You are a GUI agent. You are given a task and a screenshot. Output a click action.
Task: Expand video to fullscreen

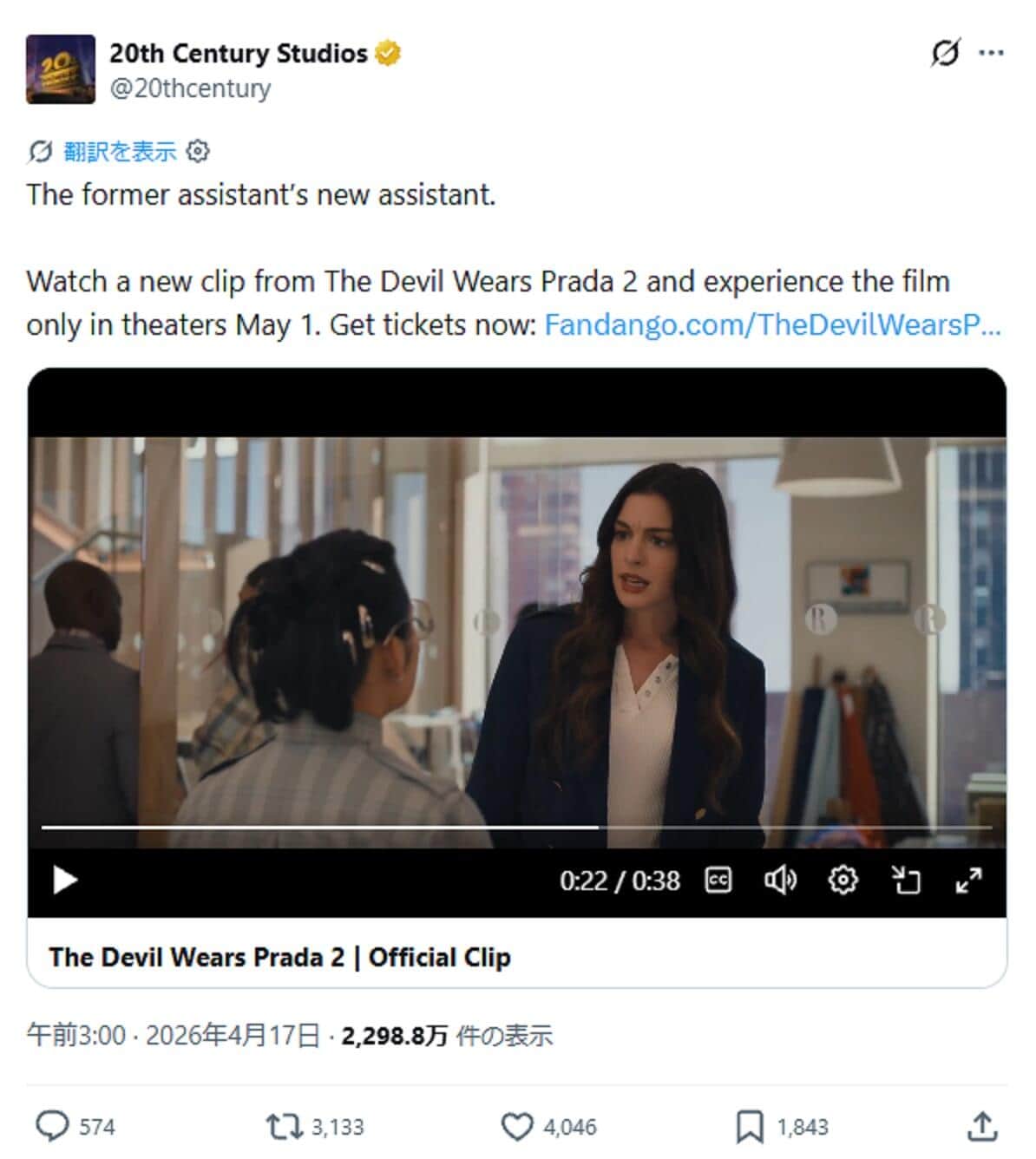[x=968, y=881]
